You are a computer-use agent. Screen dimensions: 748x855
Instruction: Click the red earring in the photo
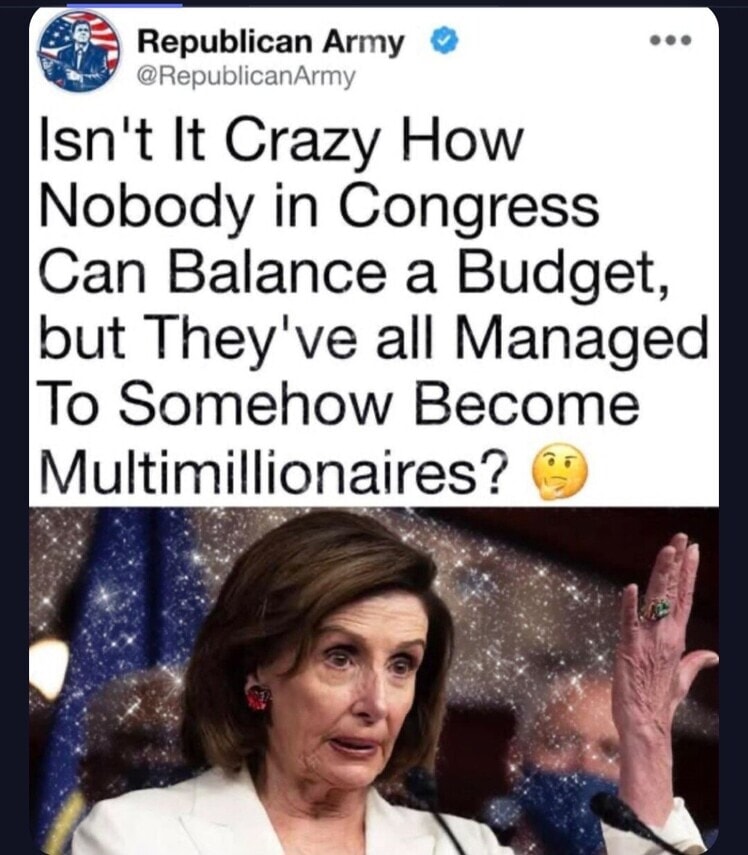tap(258, 698)
